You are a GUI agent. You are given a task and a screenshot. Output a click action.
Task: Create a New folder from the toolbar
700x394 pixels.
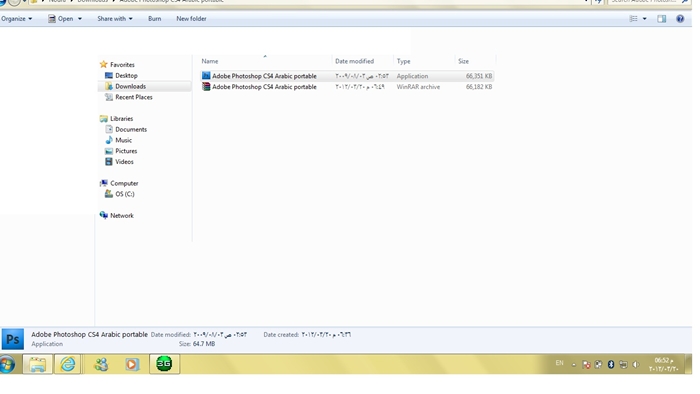(x=191, y=19)
